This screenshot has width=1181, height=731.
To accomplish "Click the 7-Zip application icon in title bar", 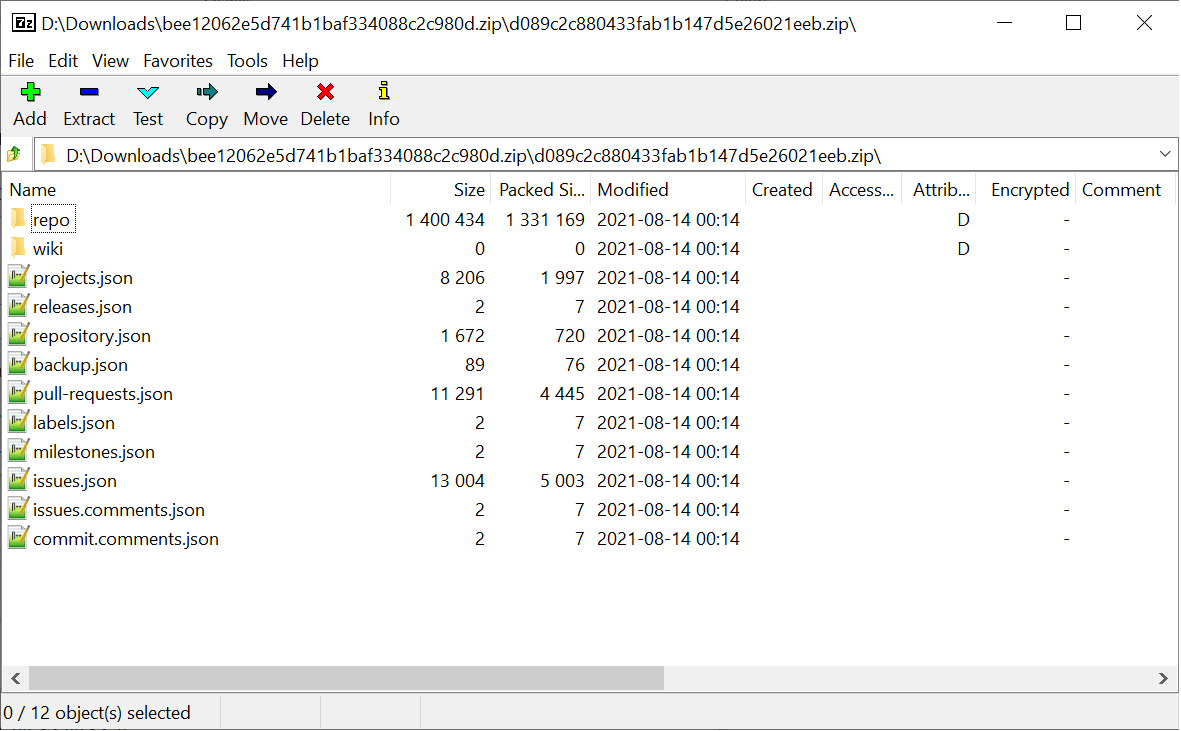I will pyautogui.click(x=23, y=23).
